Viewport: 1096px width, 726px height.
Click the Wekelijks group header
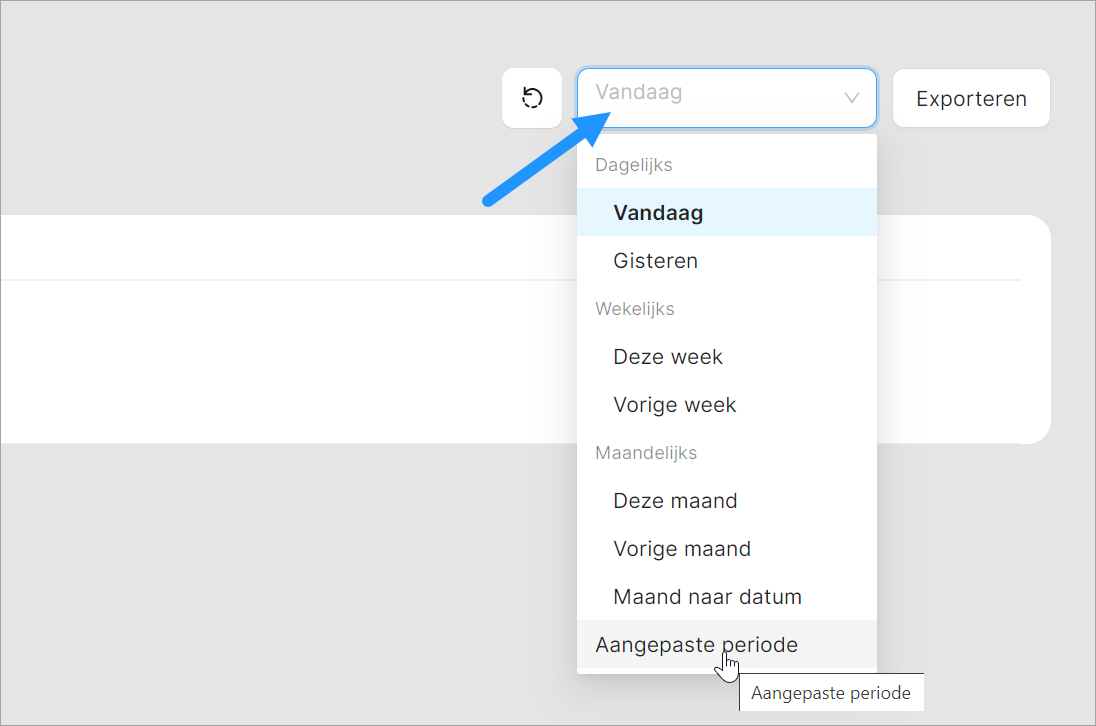[x=635, y=309]
